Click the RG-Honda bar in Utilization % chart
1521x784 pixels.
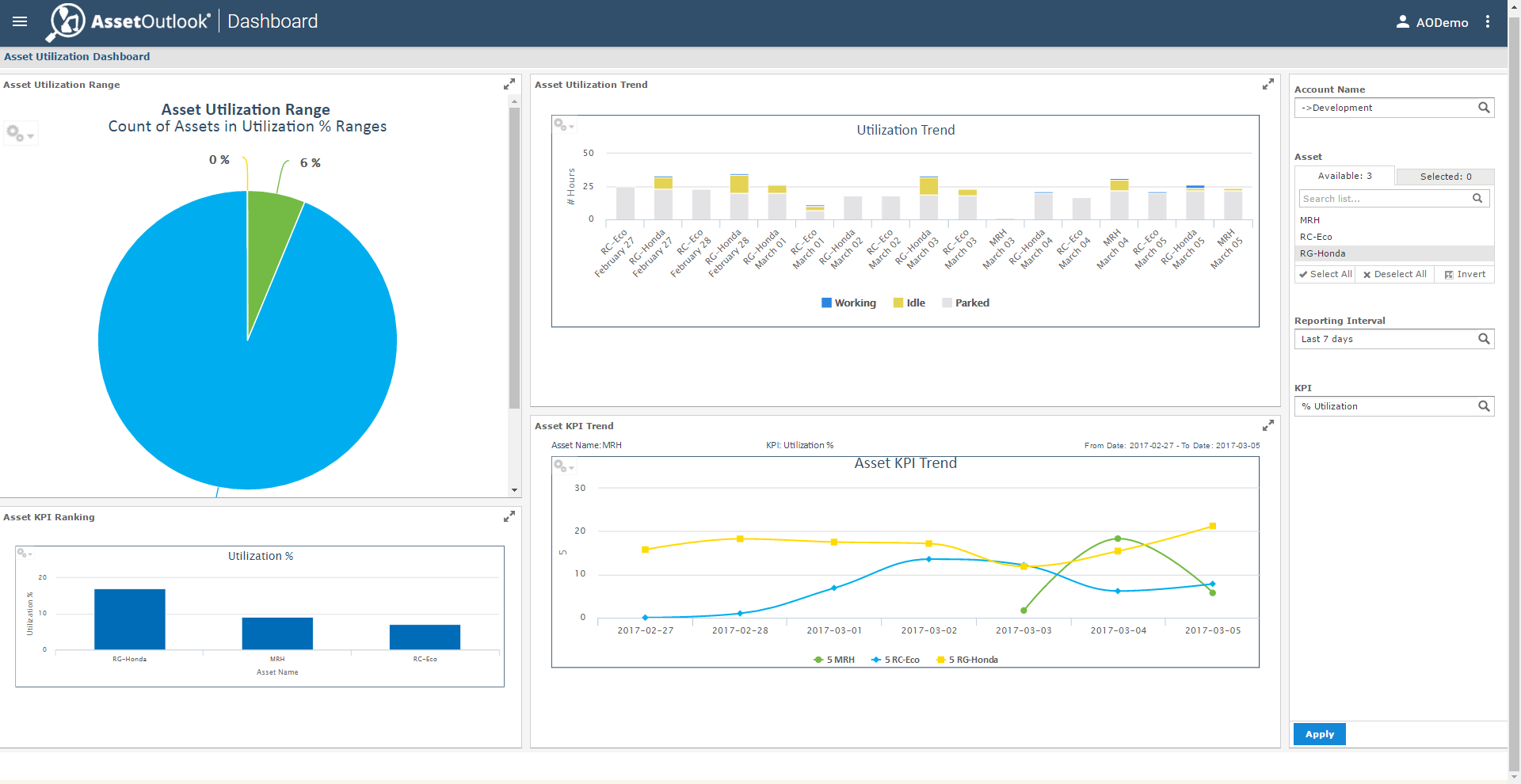click(130, 619)
